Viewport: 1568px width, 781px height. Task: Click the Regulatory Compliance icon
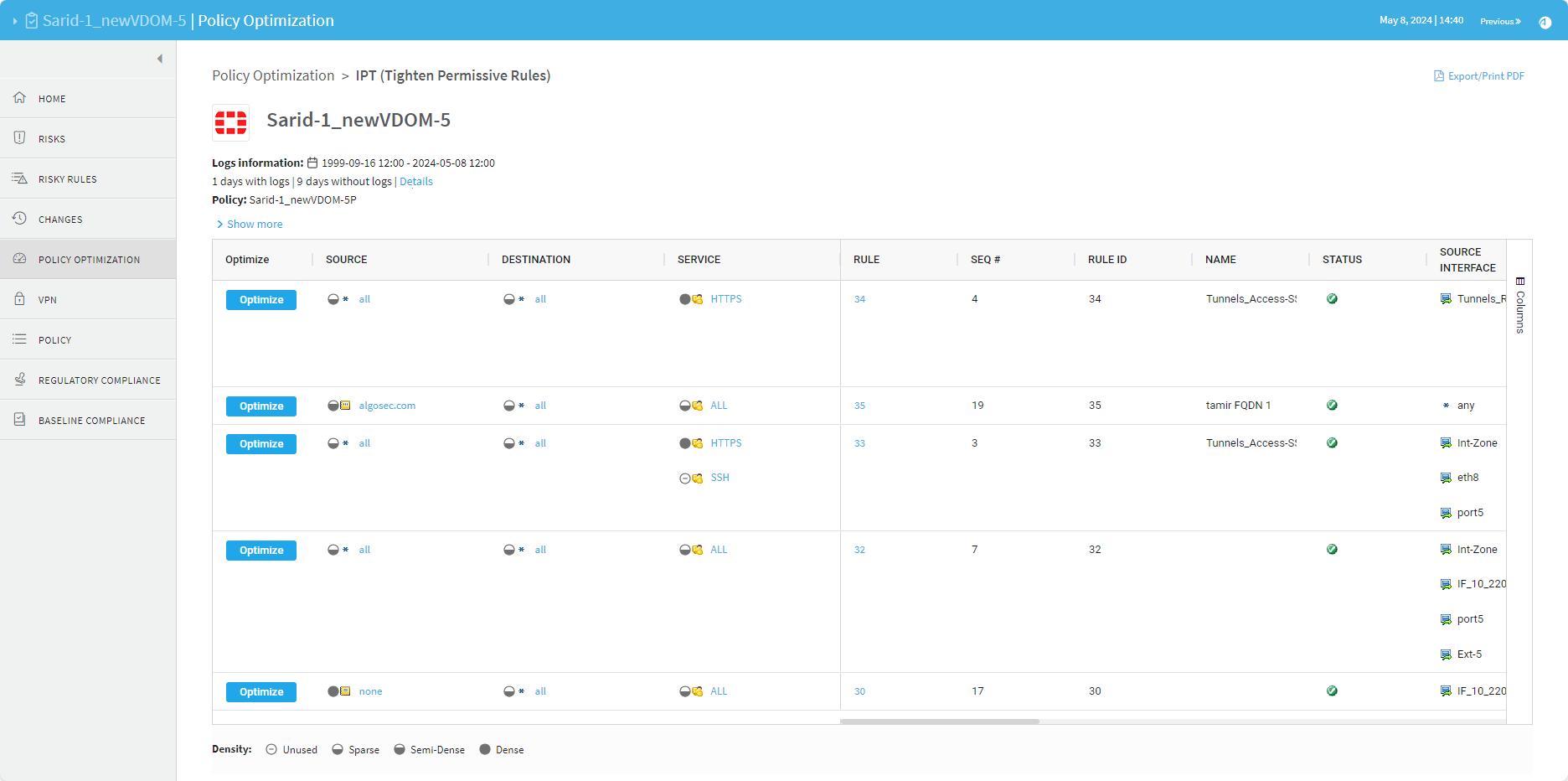19,380
